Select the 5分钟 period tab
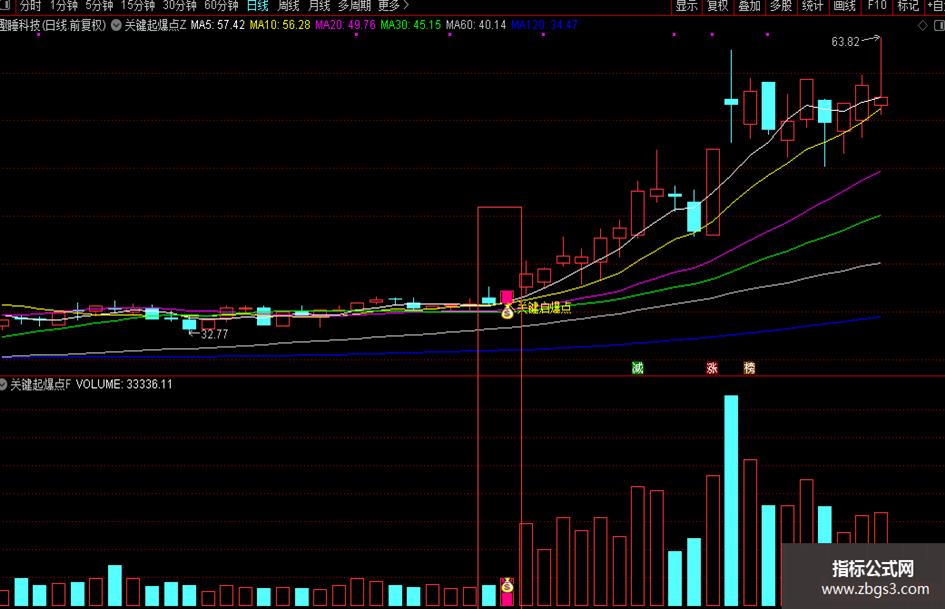 point(99,6)
